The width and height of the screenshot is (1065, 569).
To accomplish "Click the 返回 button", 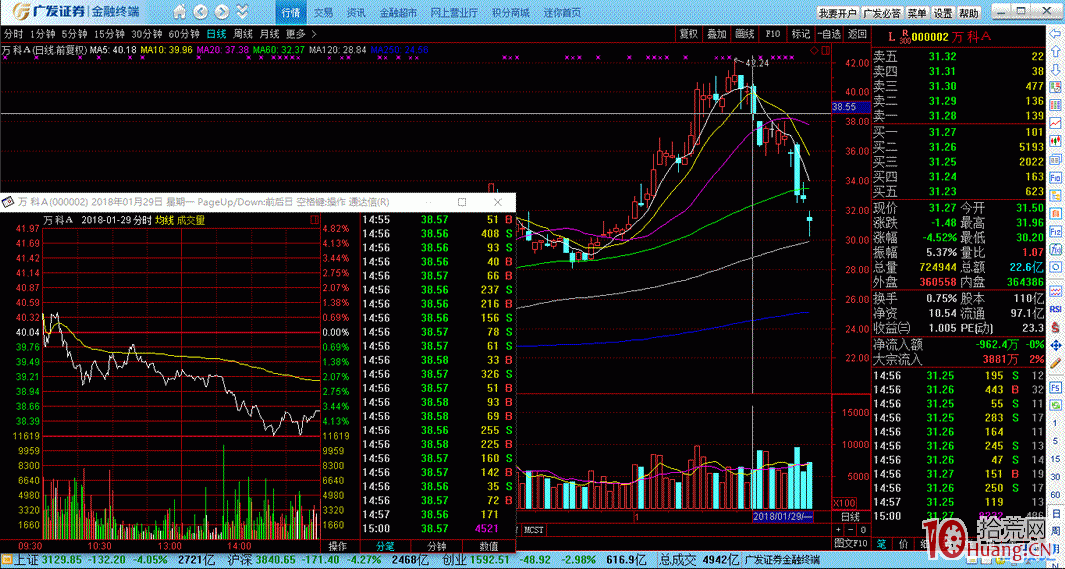I will (x=857, y=34).
